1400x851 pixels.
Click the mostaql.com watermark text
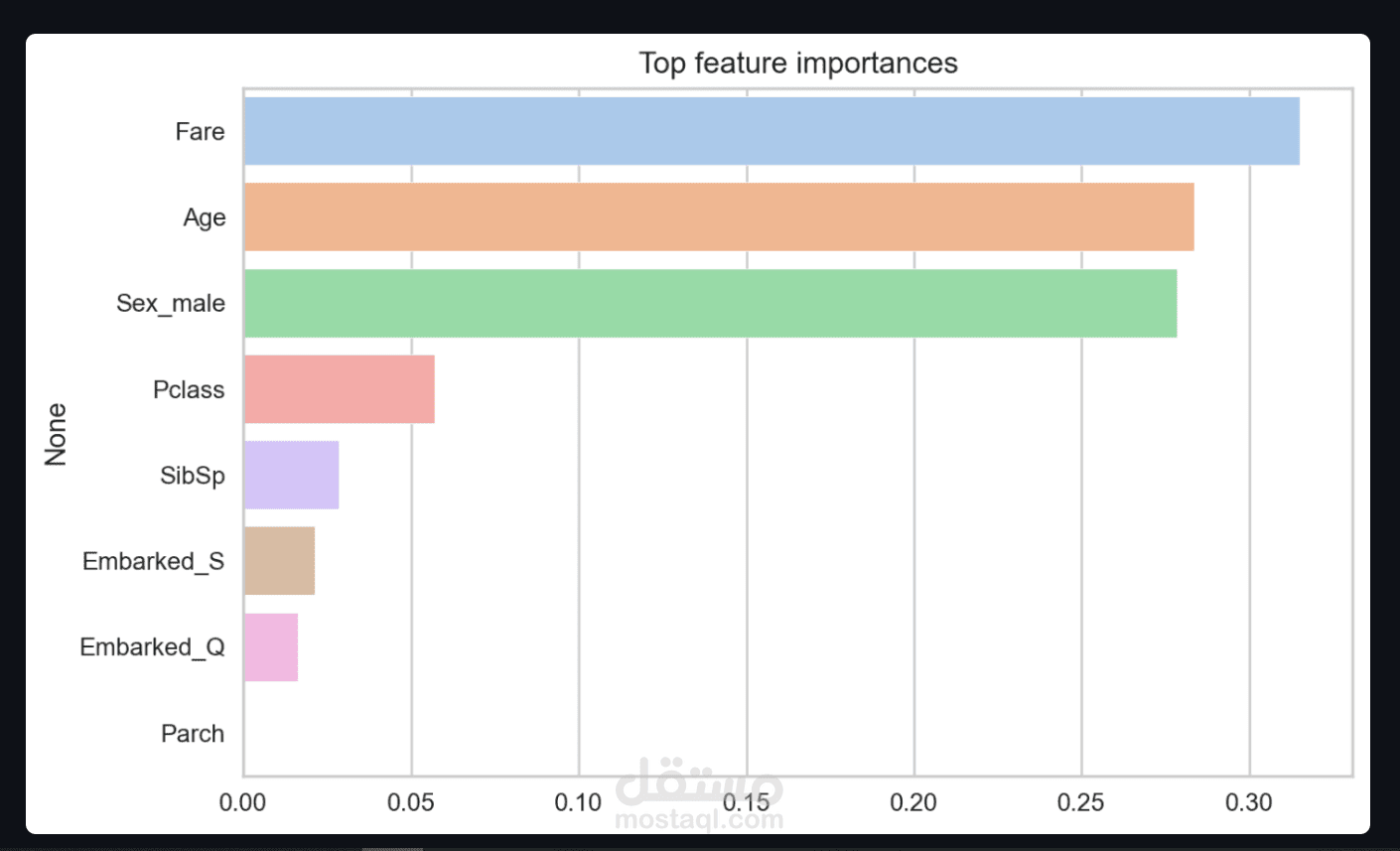(699, 819)
